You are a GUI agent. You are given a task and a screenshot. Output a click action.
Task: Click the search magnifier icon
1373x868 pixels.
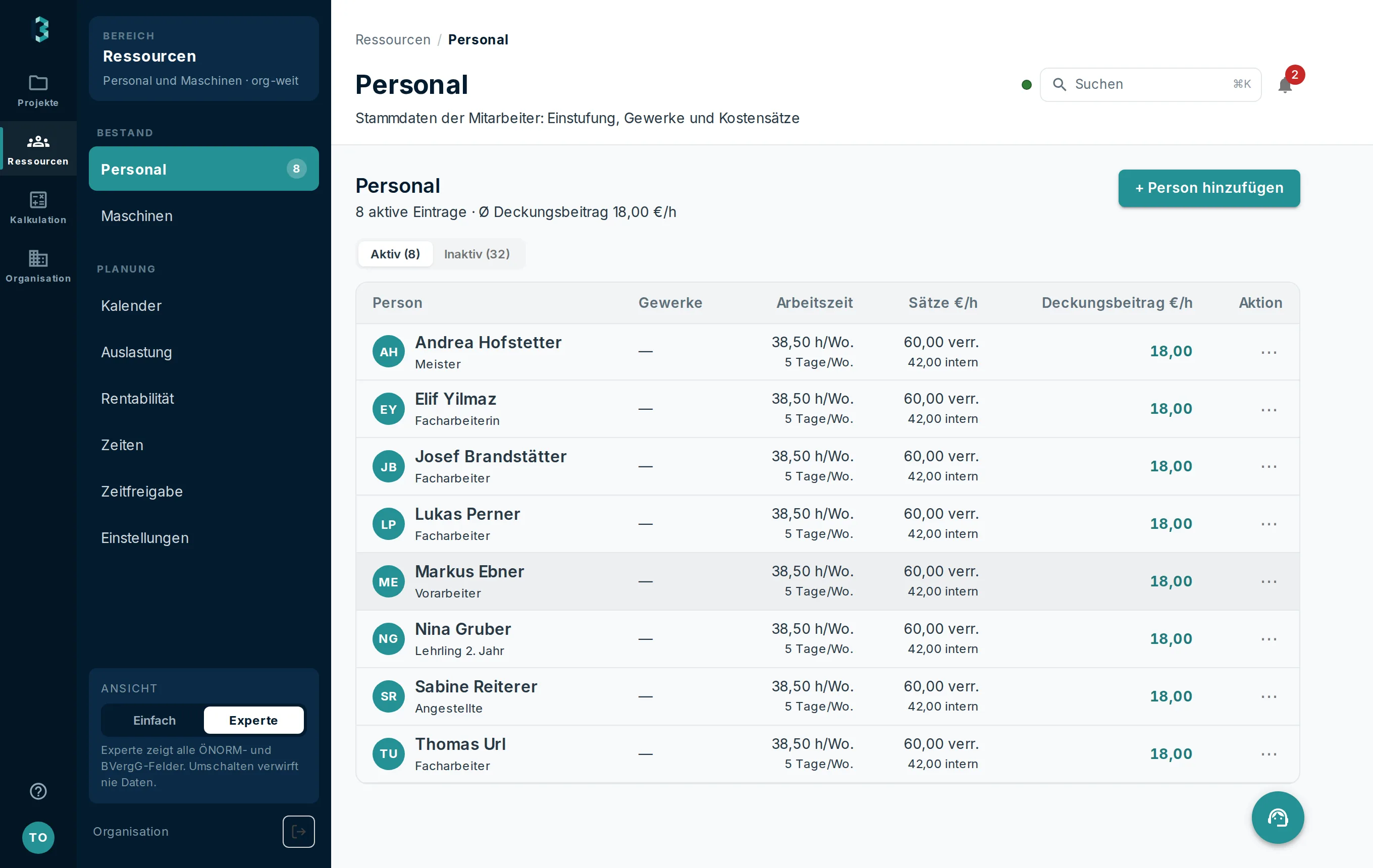tap(1060, 84)
